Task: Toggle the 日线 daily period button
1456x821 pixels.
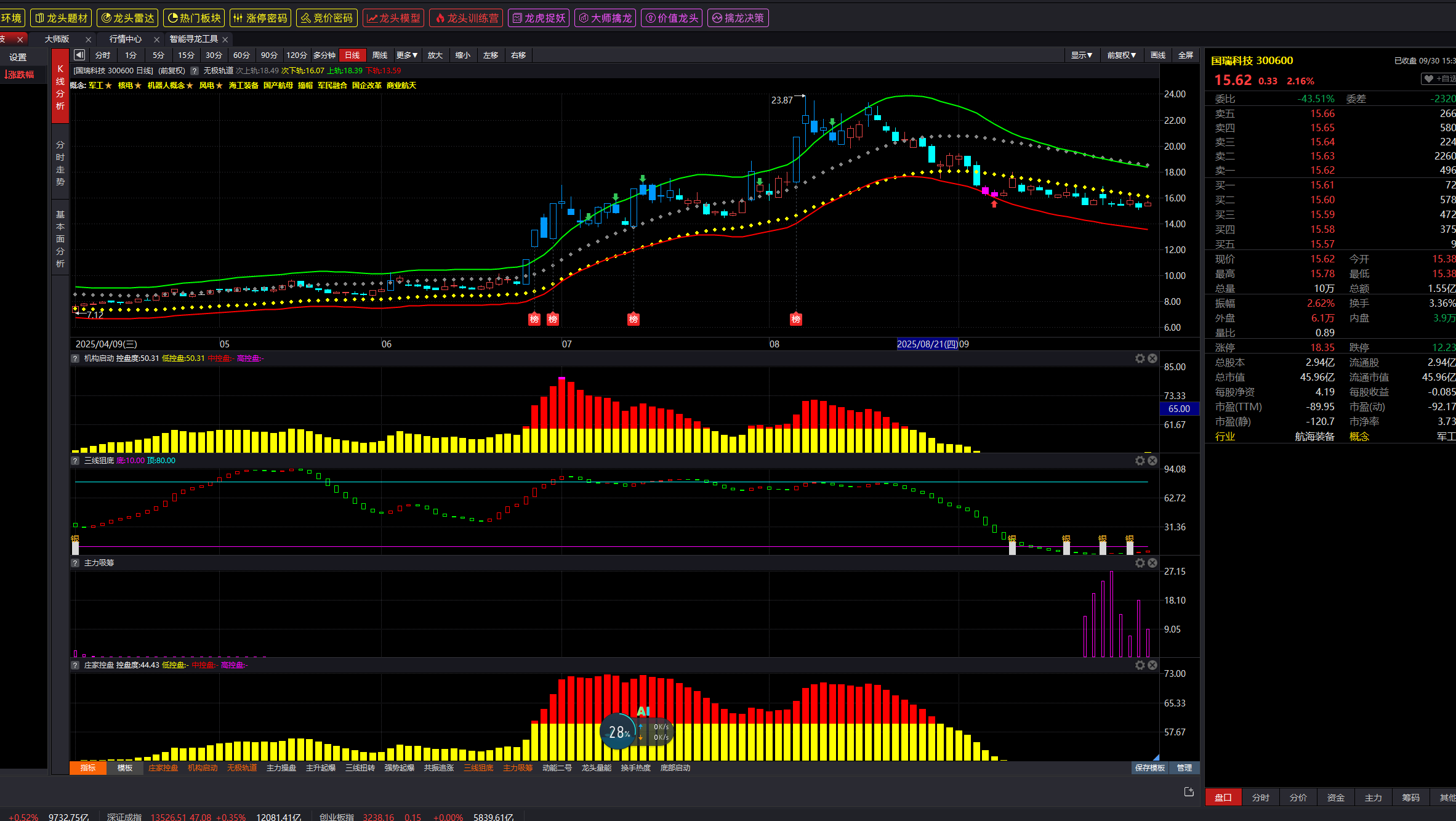Action: tap(352, 55)
